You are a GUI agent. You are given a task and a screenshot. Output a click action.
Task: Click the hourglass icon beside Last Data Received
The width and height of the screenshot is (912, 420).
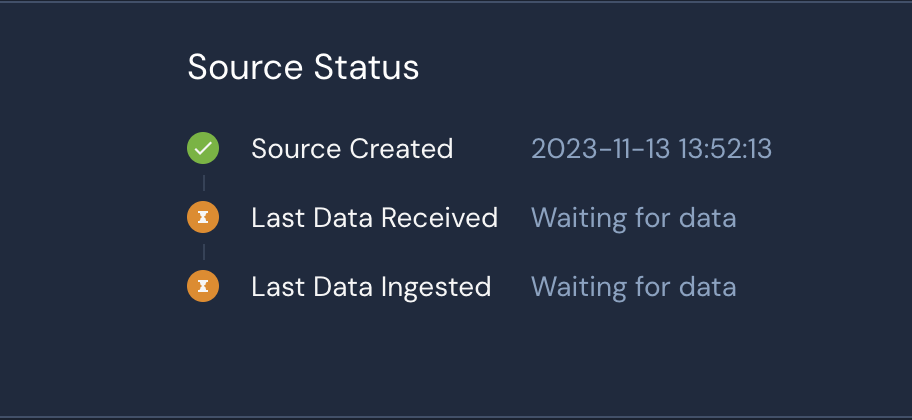[203, 218]
